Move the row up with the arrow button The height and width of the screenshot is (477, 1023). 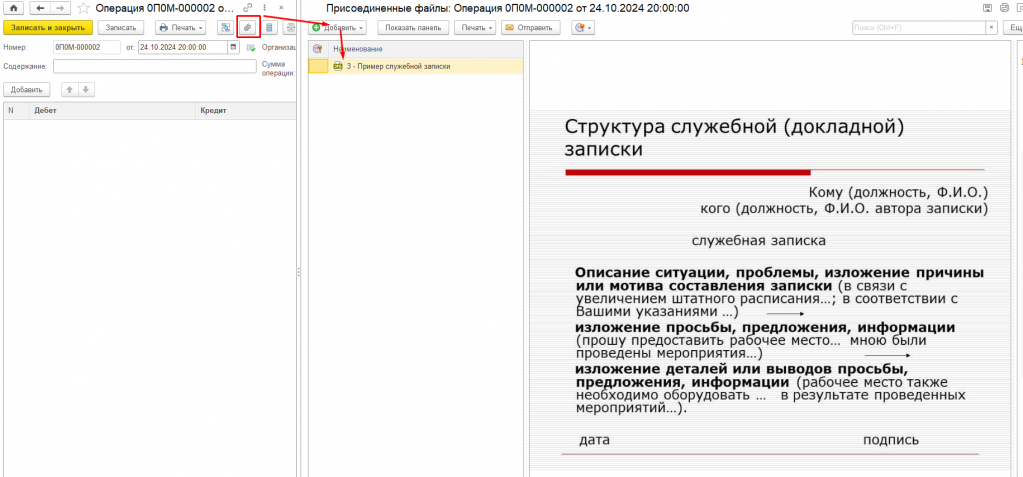click(70, 89)
